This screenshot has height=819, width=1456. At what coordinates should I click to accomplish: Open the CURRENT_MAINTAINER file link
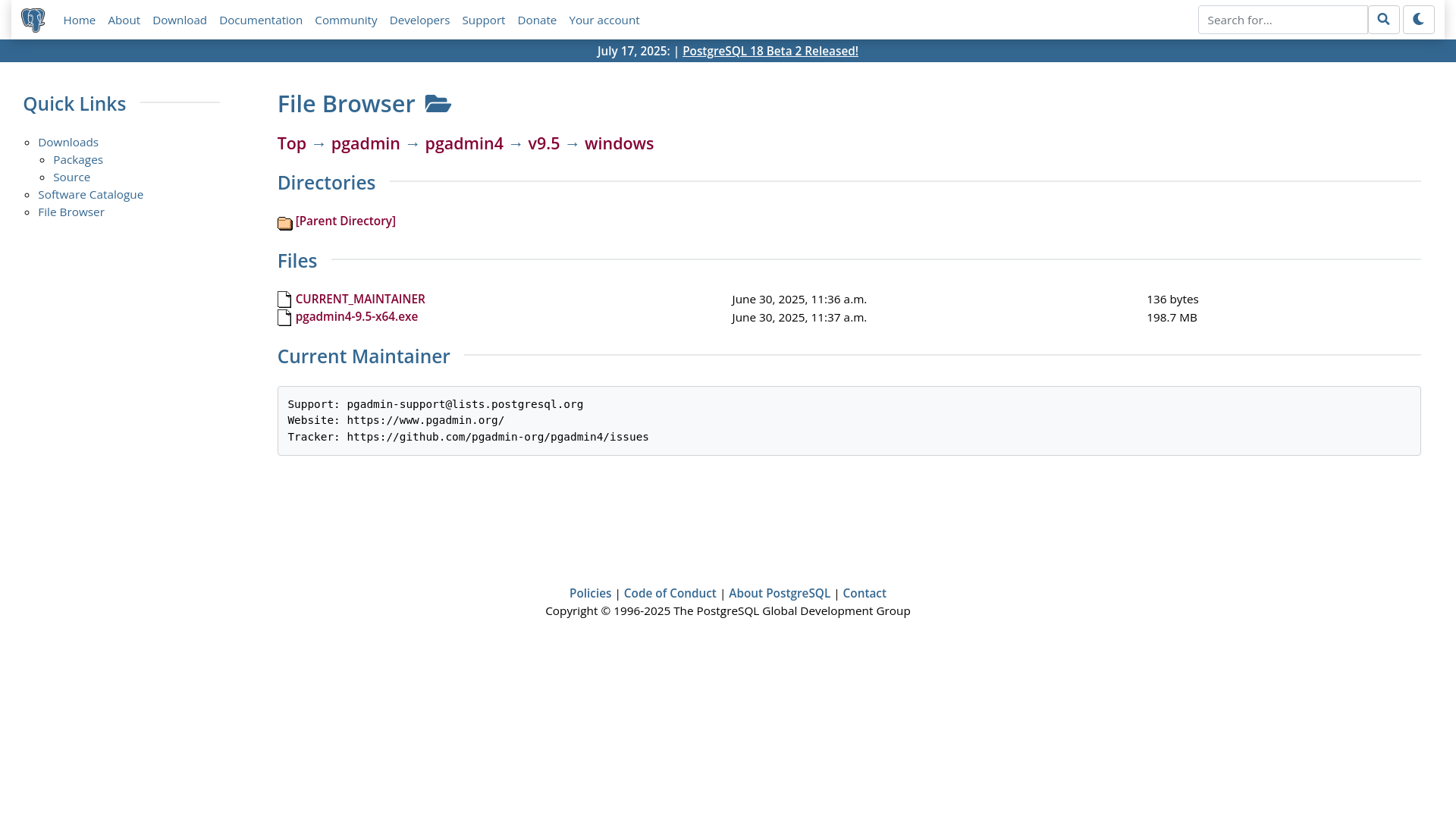coord(360,300)
